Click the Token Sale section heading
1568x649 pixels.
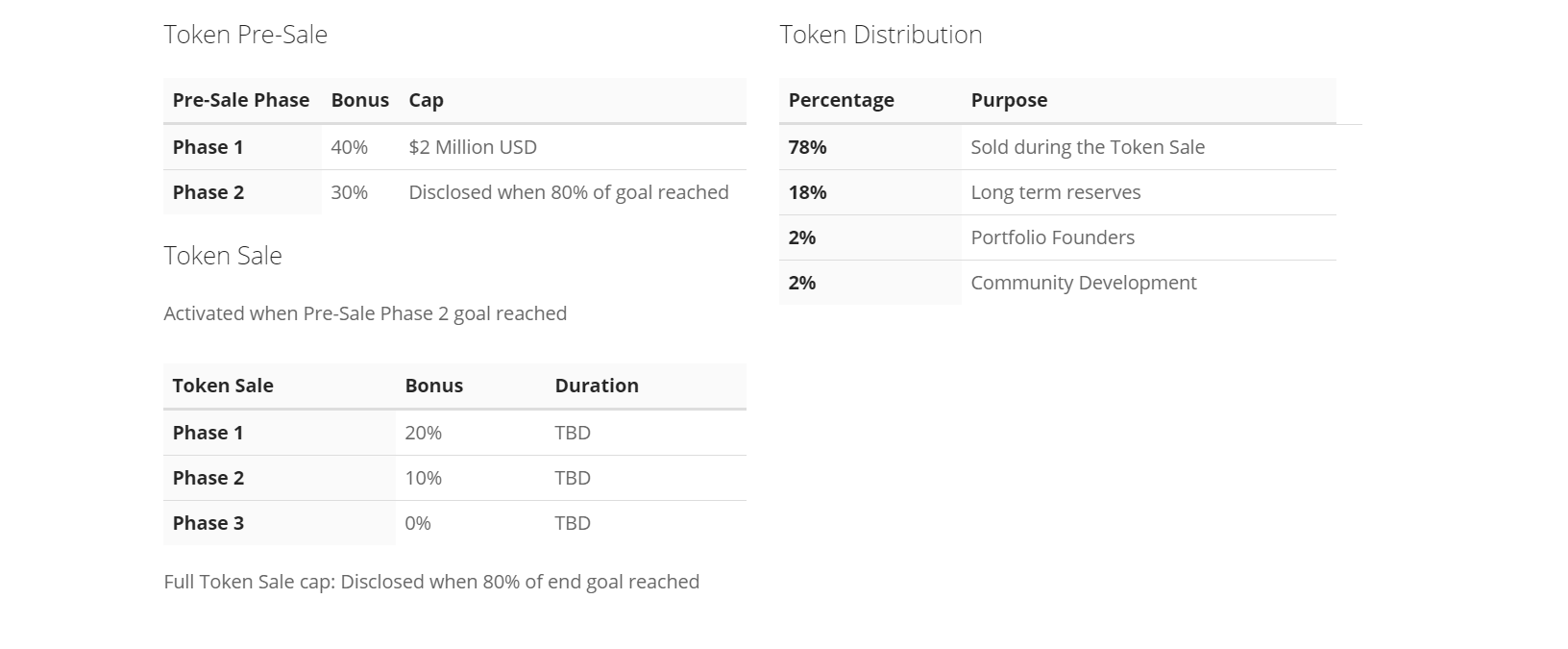pos(223,256)
